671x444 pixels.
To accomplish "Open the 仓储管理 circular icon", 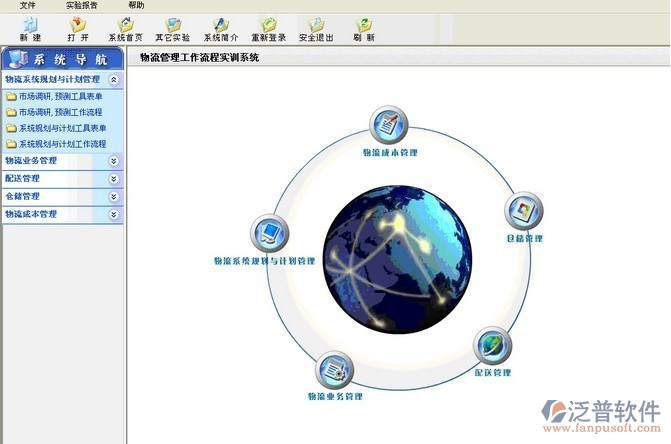I will 524,211.
